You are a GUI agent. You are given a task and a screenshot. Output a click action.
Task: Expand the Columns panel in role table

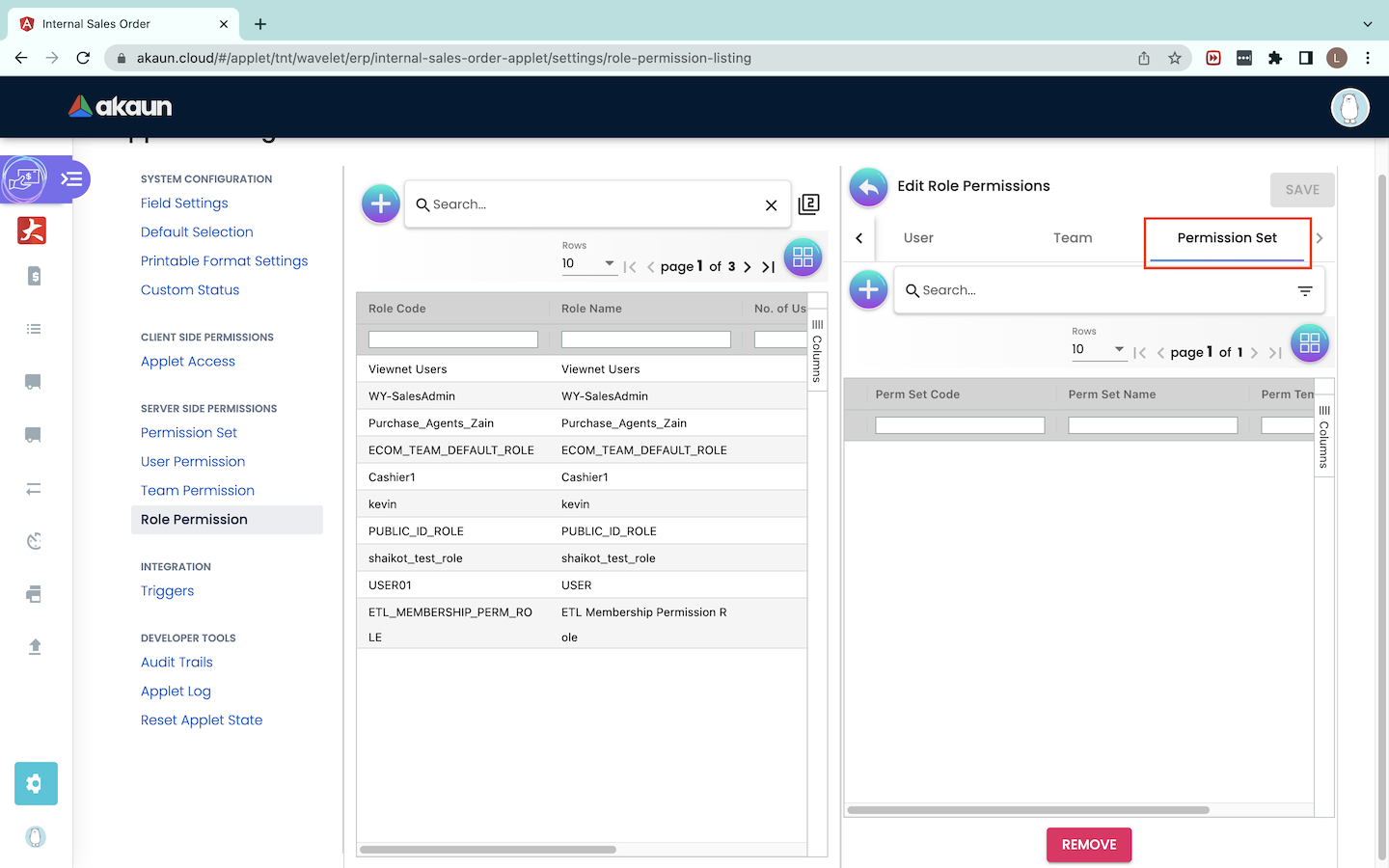click(817, 349)
